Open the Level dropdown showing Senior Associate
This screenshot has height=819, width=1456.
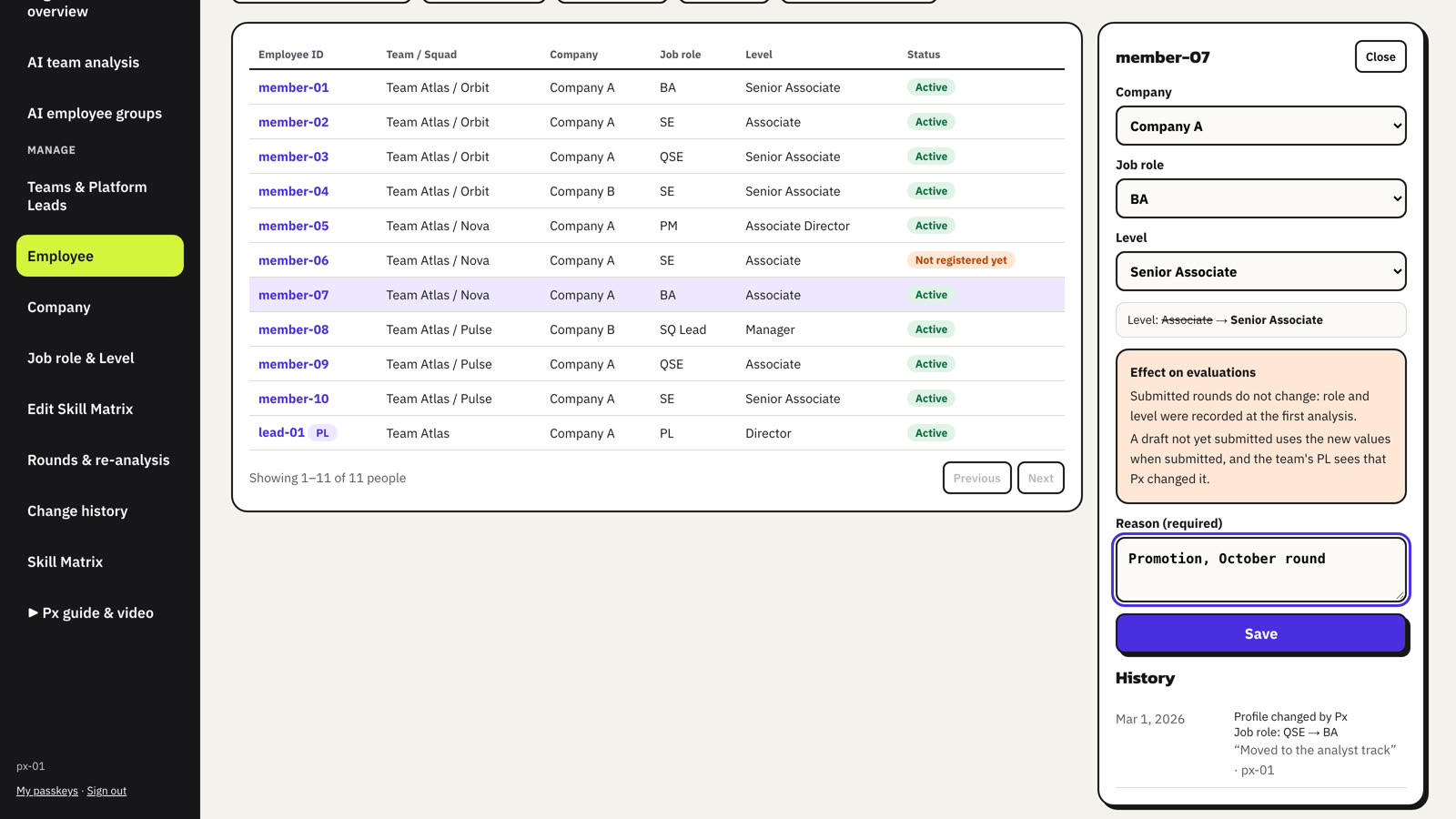(x=1260, y=271)
